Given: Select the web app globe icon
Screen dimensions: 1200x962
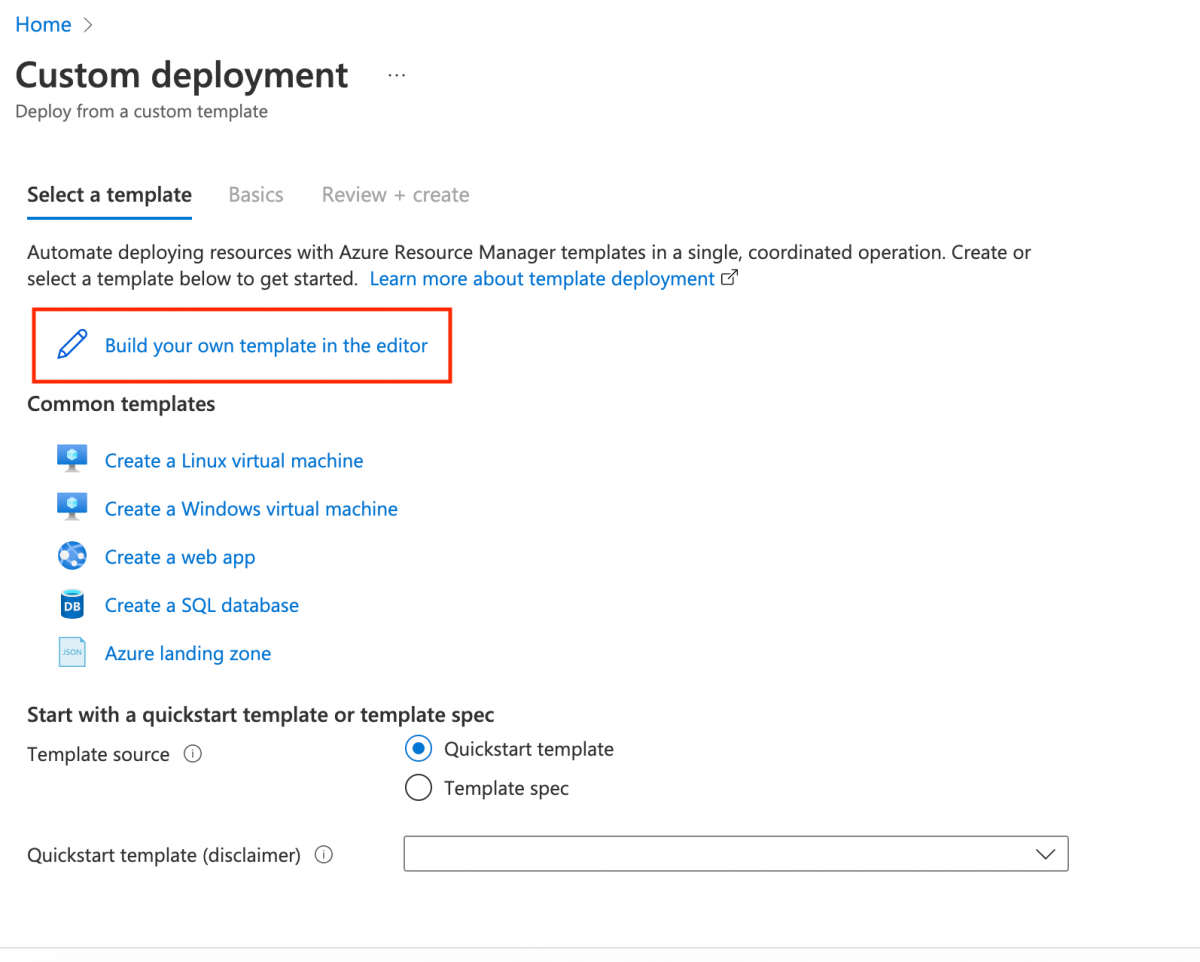Looking at the screenshot, I should 72,555.
